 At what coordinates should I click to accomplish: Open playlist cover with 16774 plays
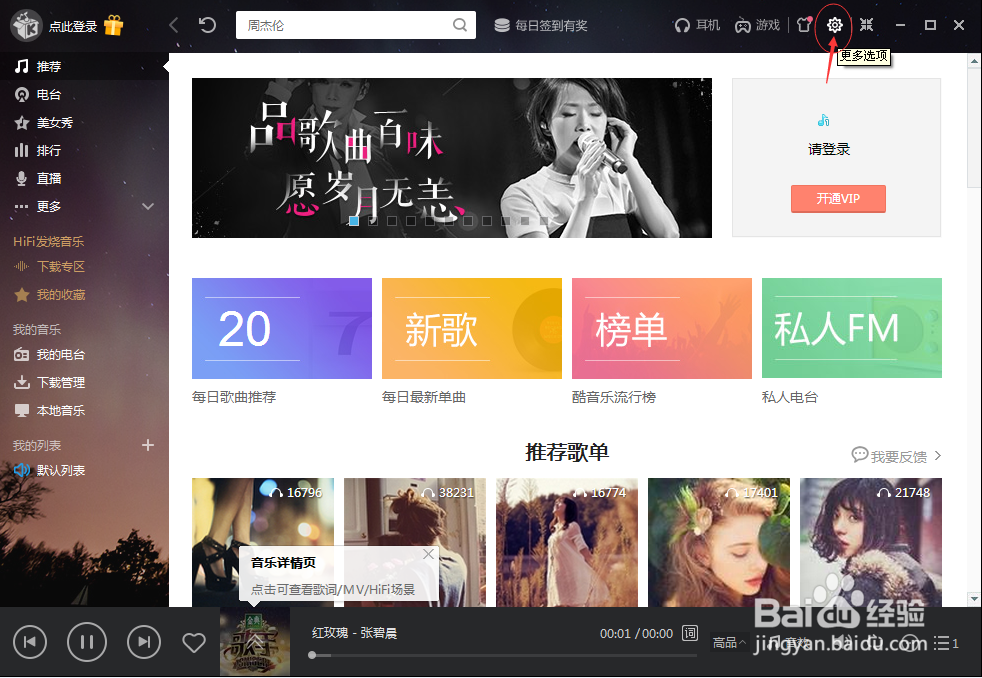(x=567, y=542)
